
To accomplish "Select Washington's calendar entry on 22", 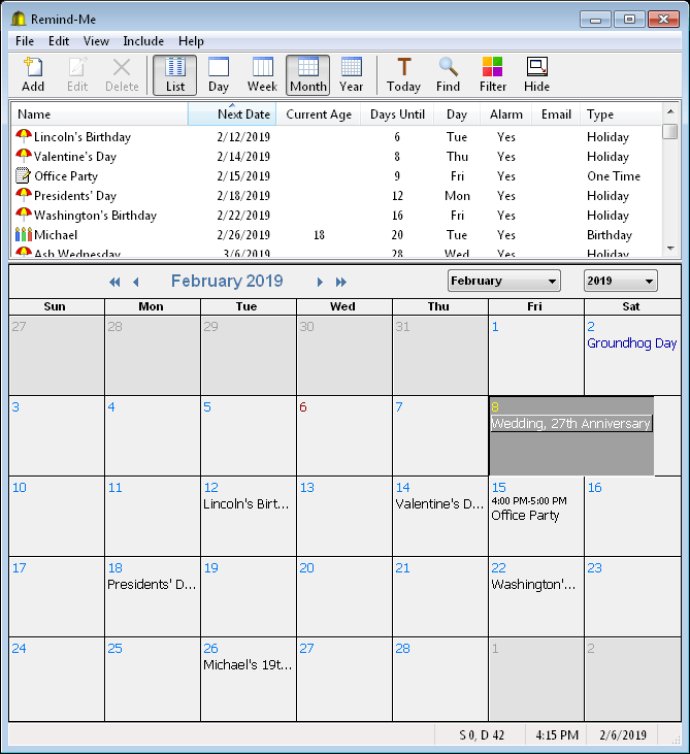I will click(x=533, y=584).
